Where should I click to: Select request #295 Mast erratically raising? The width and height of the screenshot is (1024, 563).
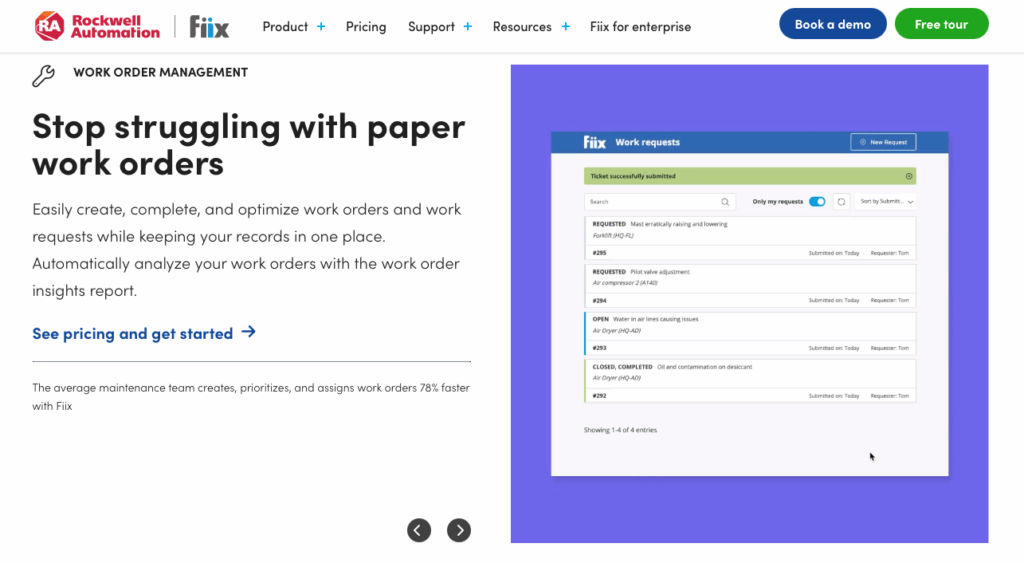[x=750, y=238]
